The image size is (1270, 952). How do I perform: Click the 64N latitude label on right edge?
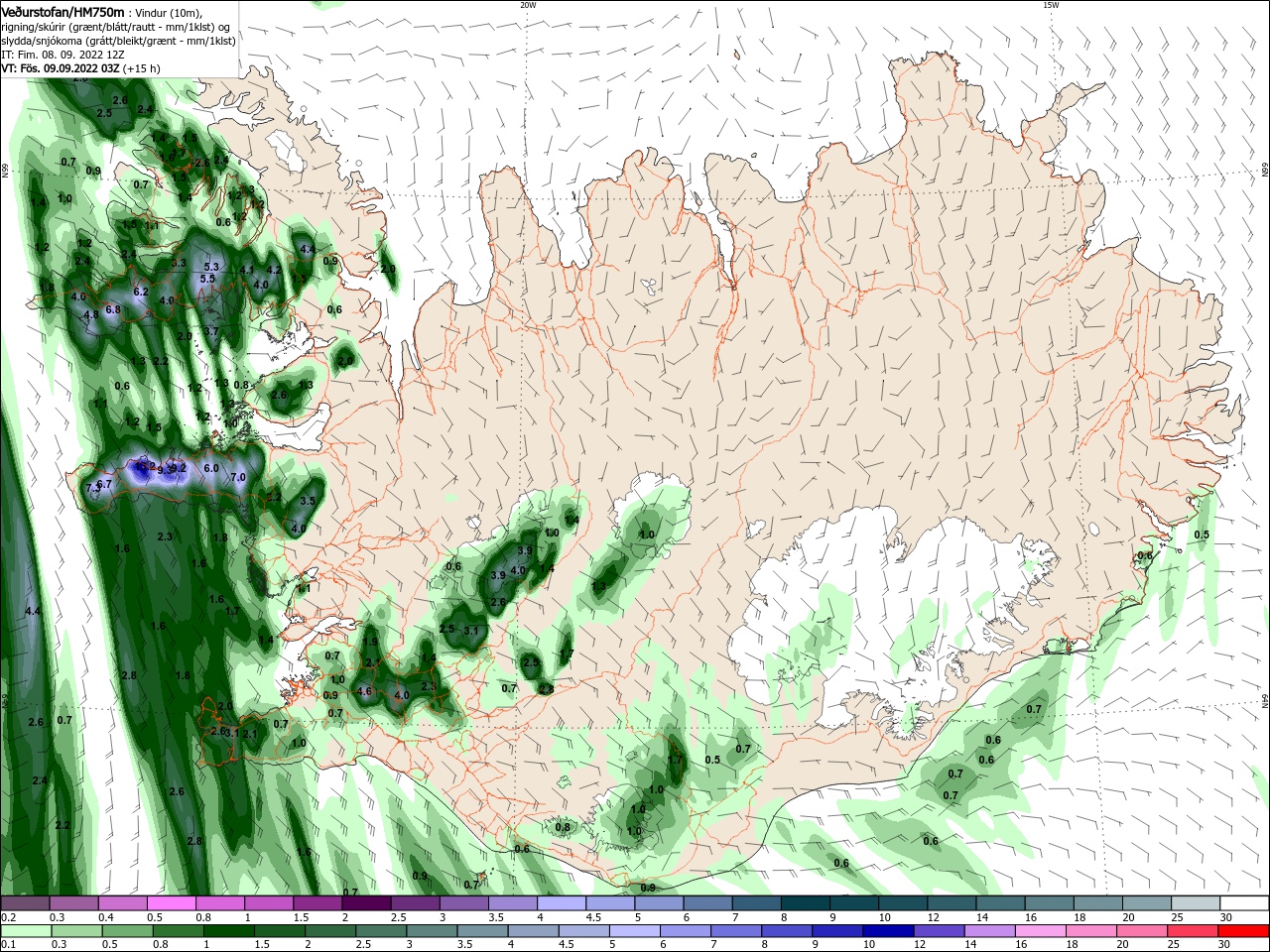pyautogui.click(x=1265, y=700)
